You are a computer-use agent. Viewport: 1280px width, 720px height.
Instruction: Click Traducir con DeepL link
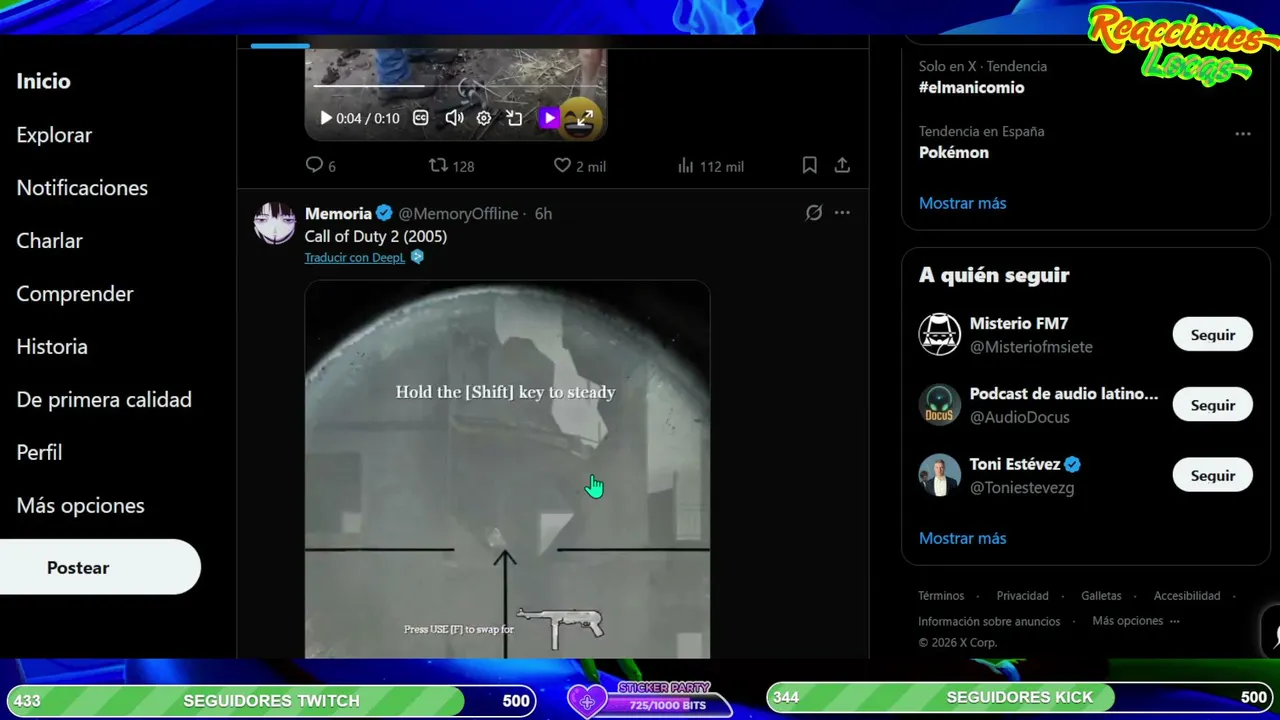(x=355, y=257)
